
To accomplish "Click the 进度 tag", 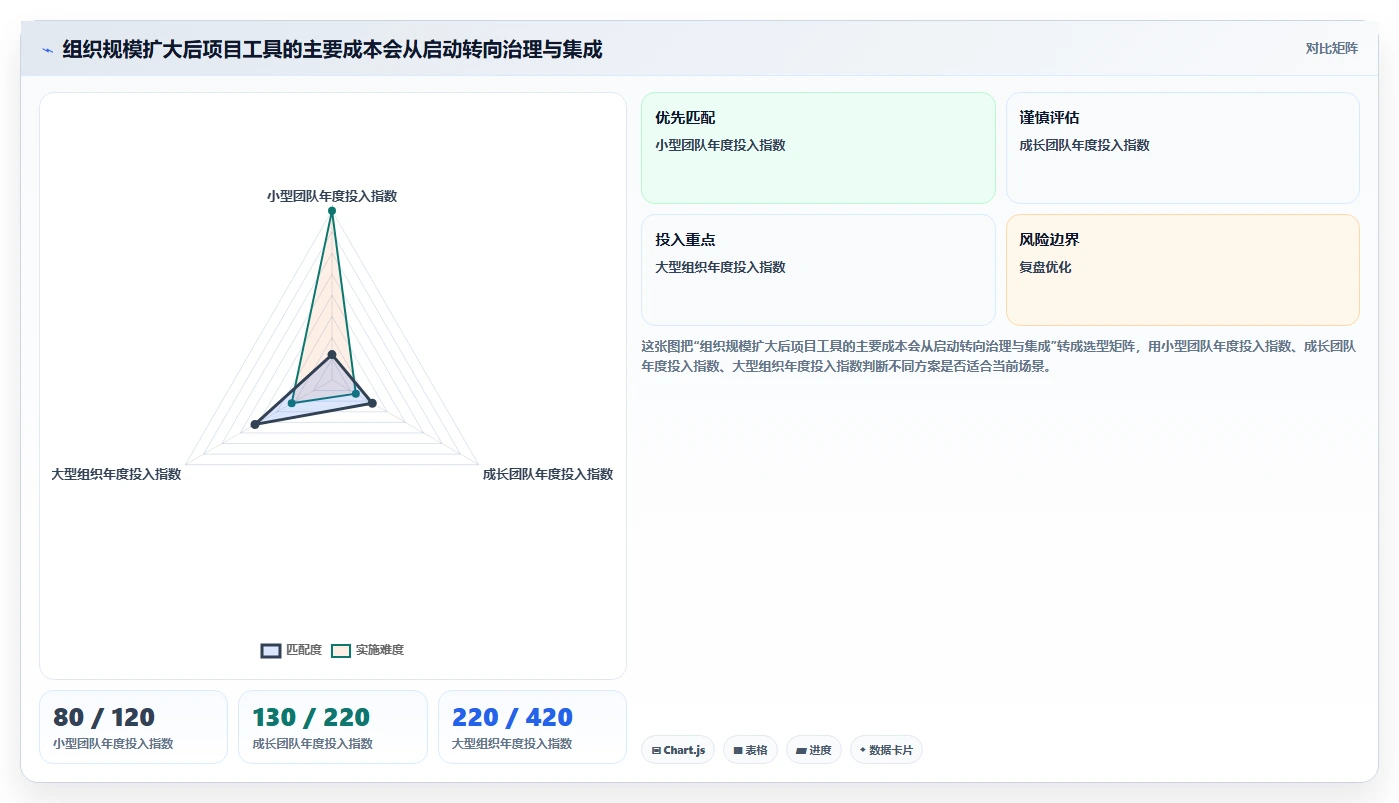I will pos(814,750).
